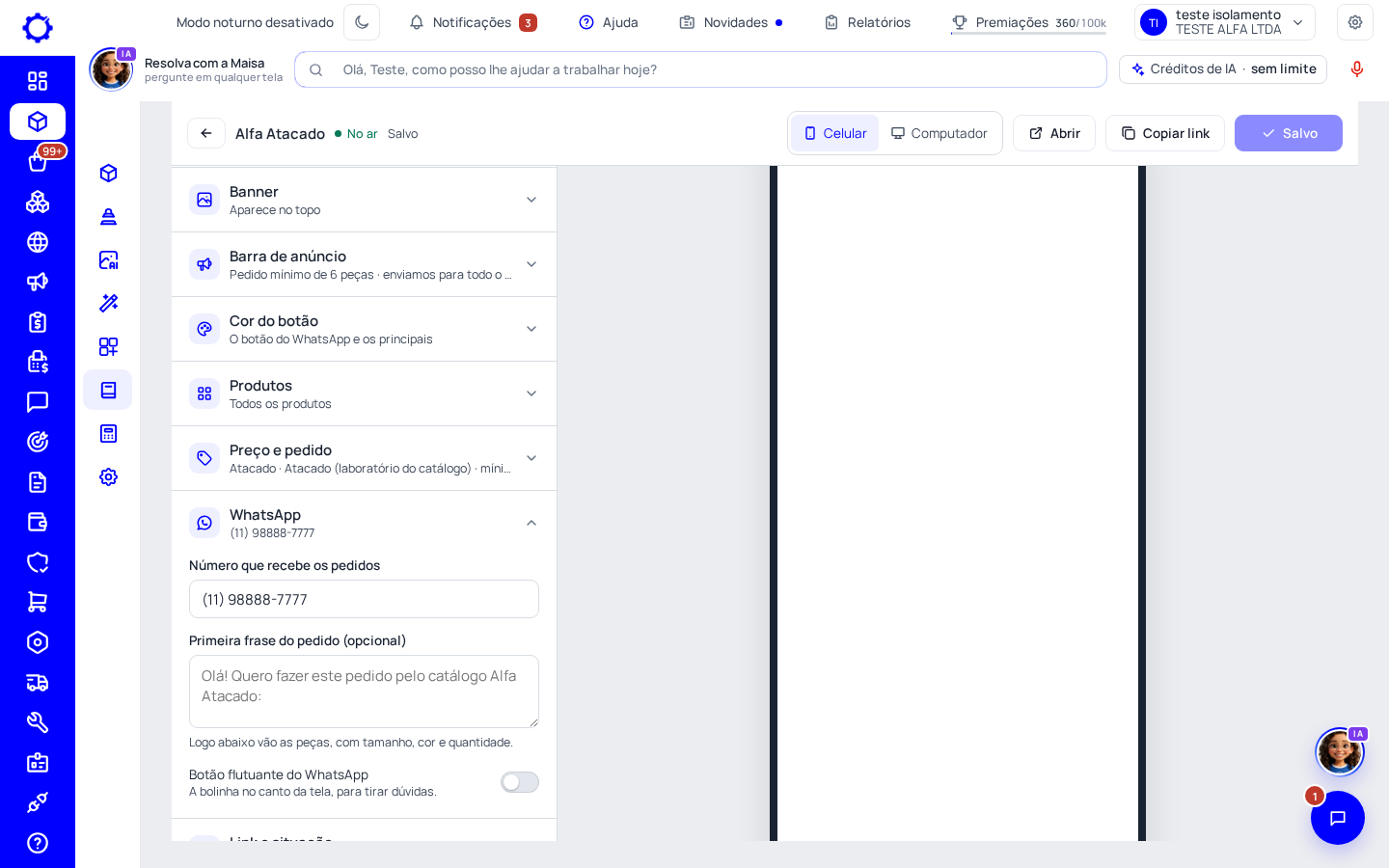
Task: Click the Premiações progress indicator
Action: point(1028,22)
